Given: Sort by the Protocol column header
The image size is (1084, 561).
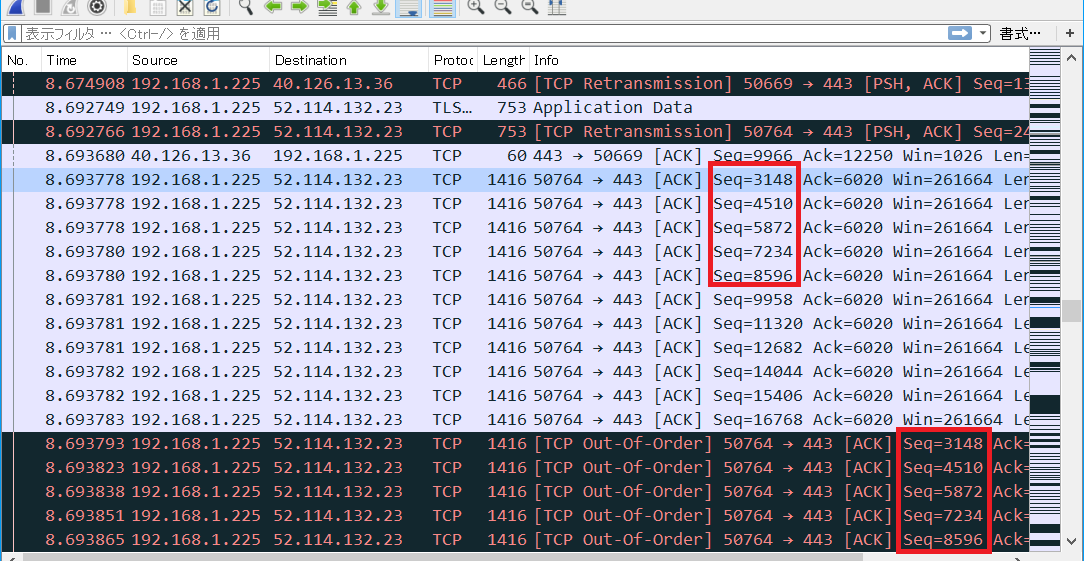Looking at the screenshot, I should 454,60.
